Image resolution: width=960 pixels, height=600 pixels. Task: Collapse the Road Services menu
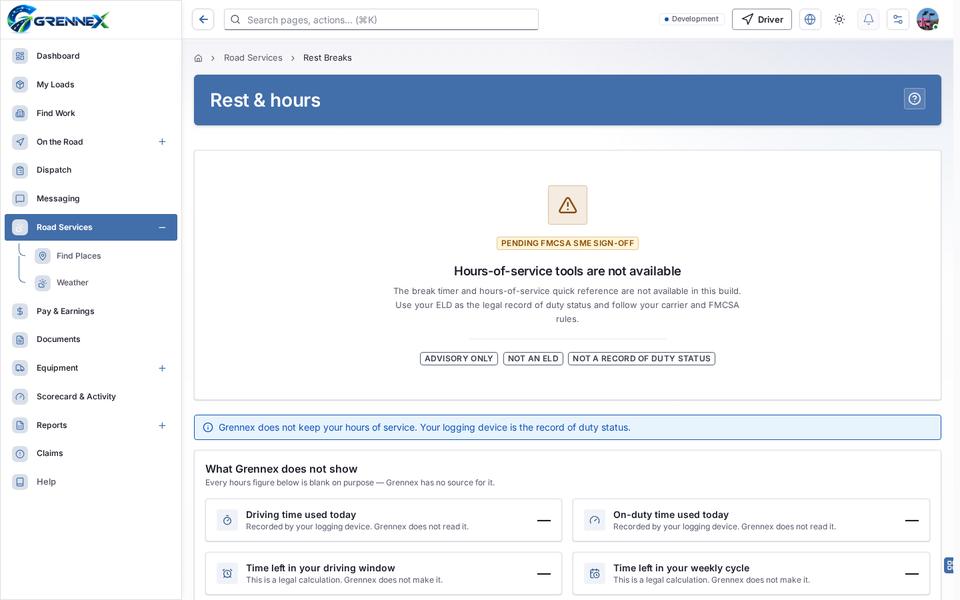tap(162, 227)
